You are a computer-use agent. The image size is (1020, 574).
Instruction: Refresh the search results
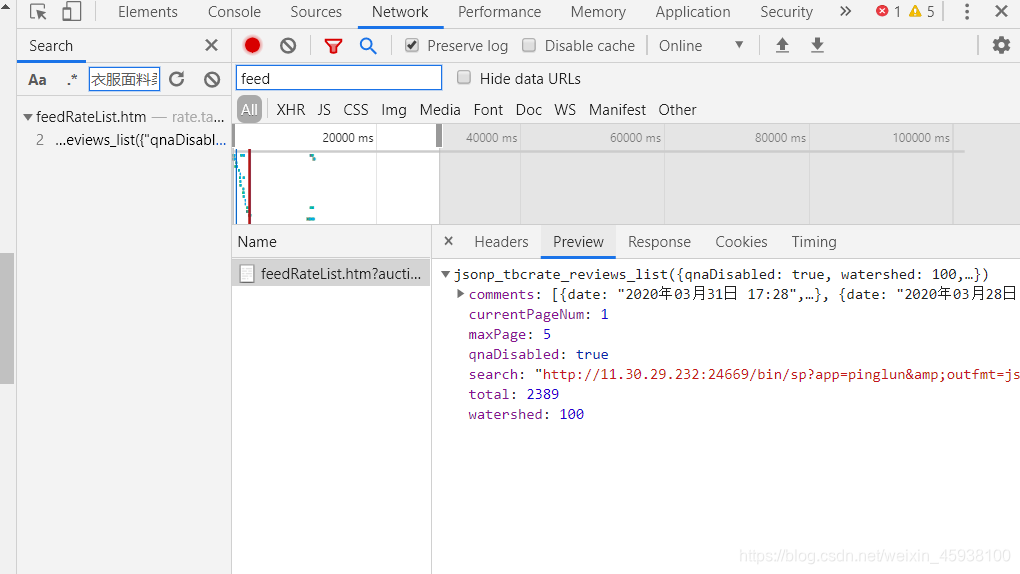pyautogui.click(x=177, y=79)
